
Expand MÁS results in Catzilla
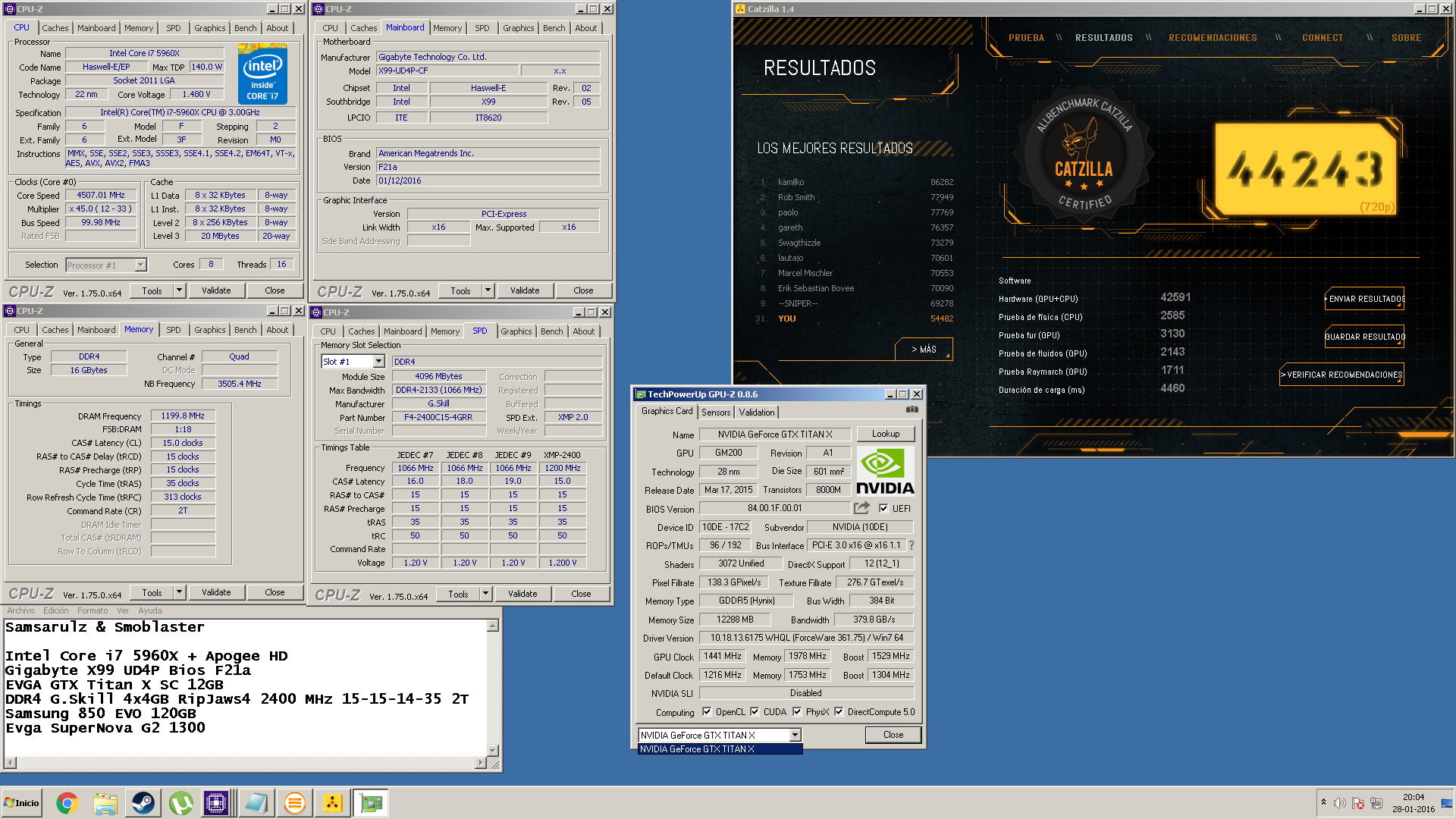point(924,350)
